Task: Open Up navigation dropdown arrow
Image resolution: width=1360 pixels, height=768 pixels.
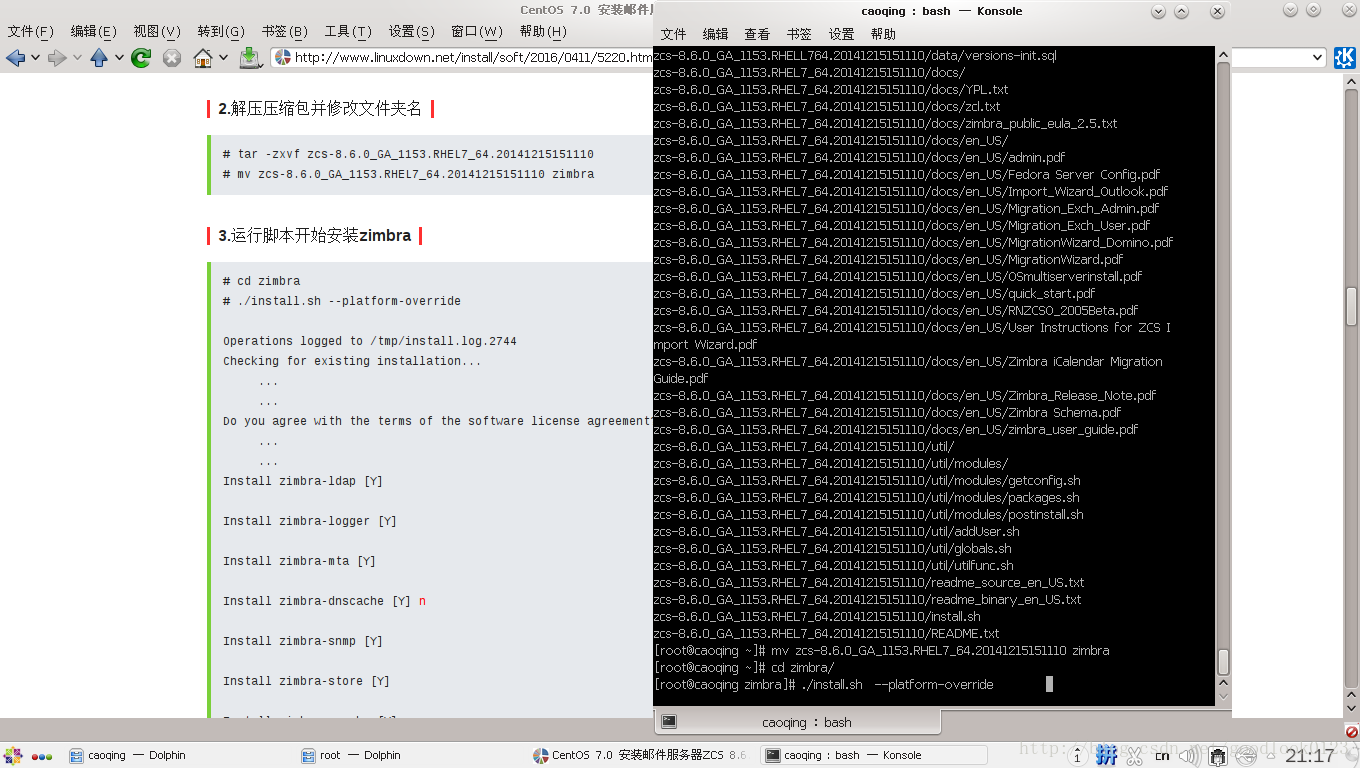Action: 119,58
